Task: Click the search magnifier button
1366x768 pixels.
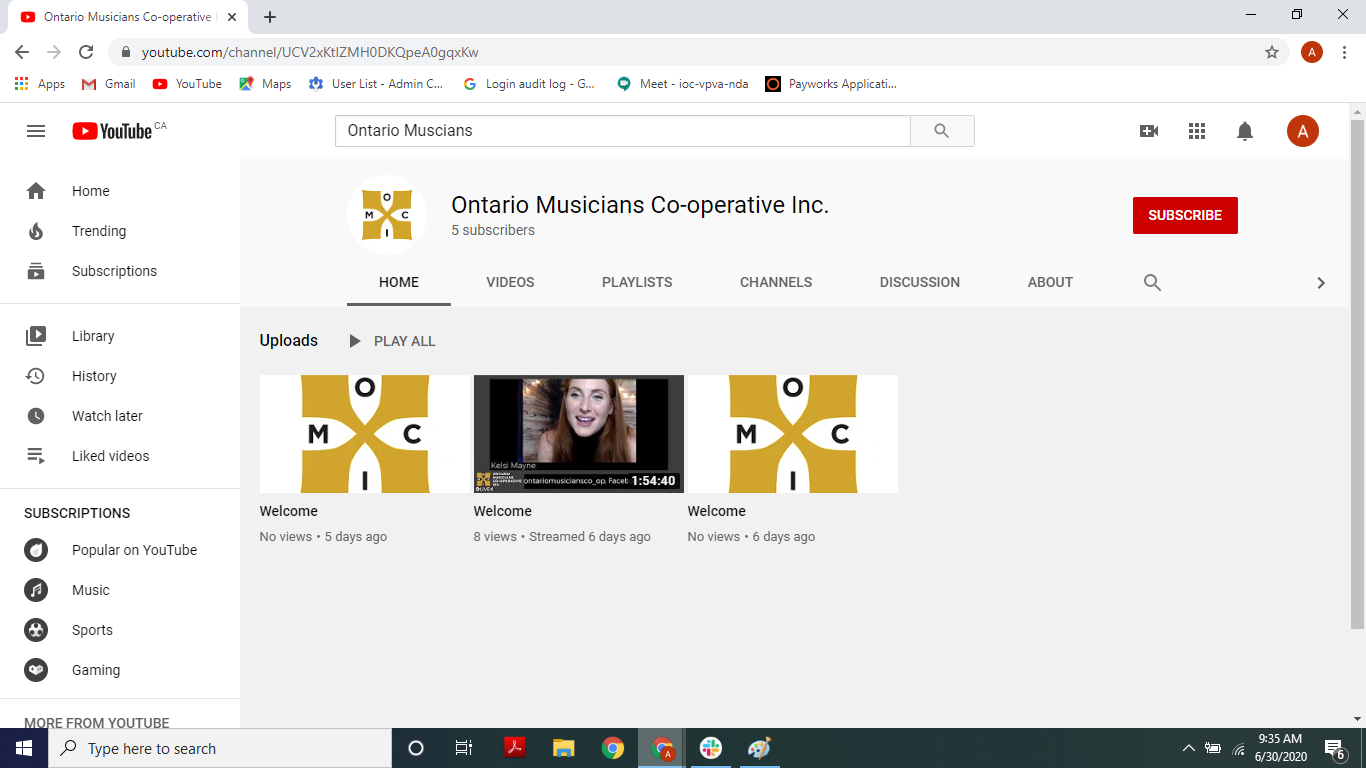Action: (942, 131)
